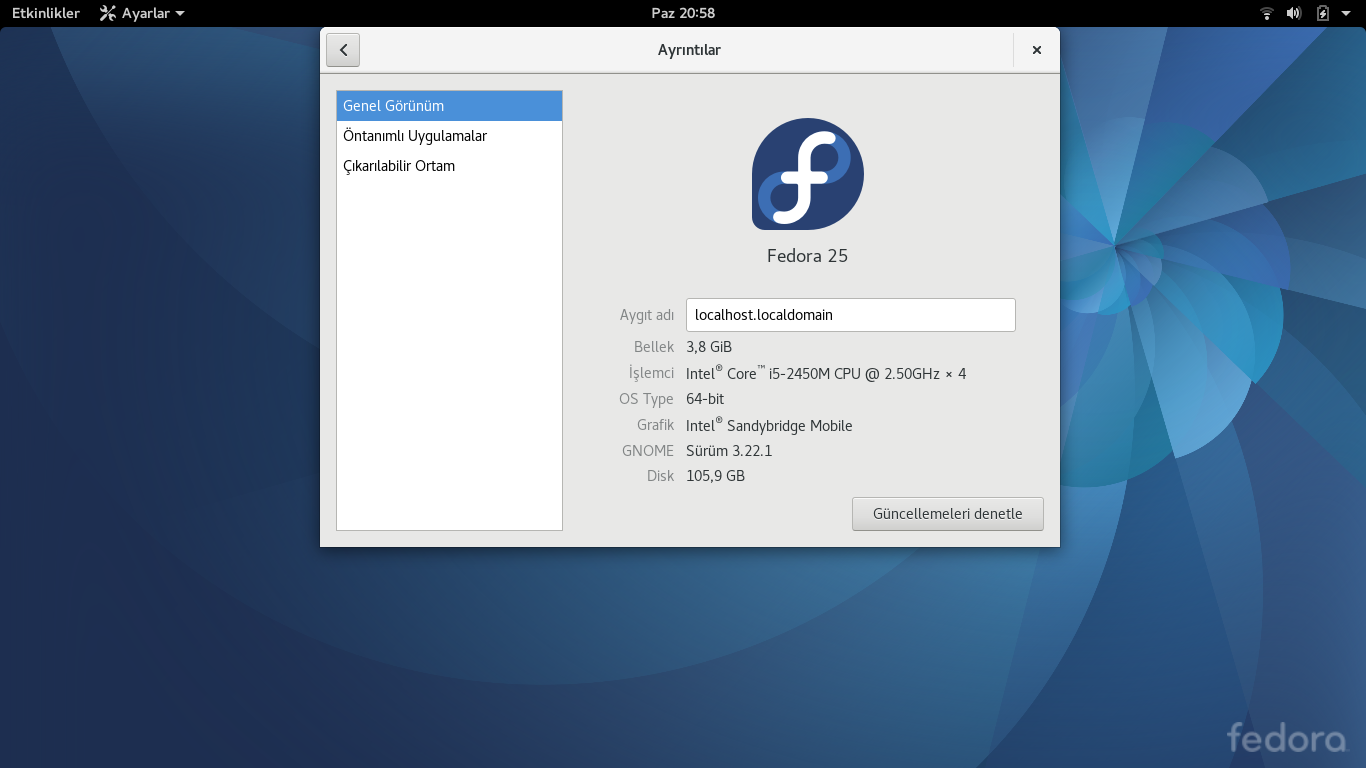Open the Wi-Fi status icon
1366x768 pixels.
click(1267, 13)
